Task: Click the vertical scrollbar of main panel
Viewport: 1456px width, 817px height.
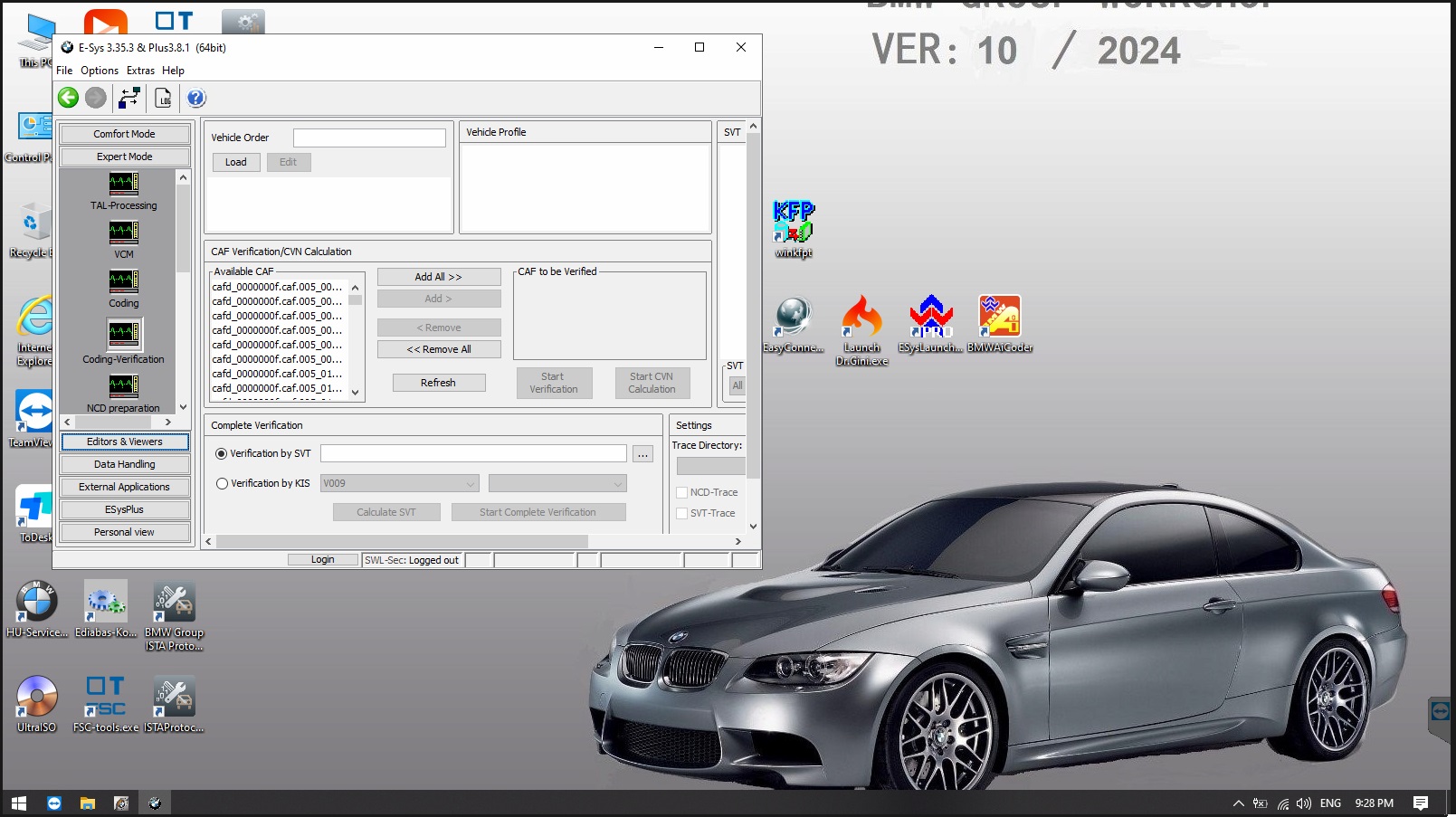Action: 753,308
